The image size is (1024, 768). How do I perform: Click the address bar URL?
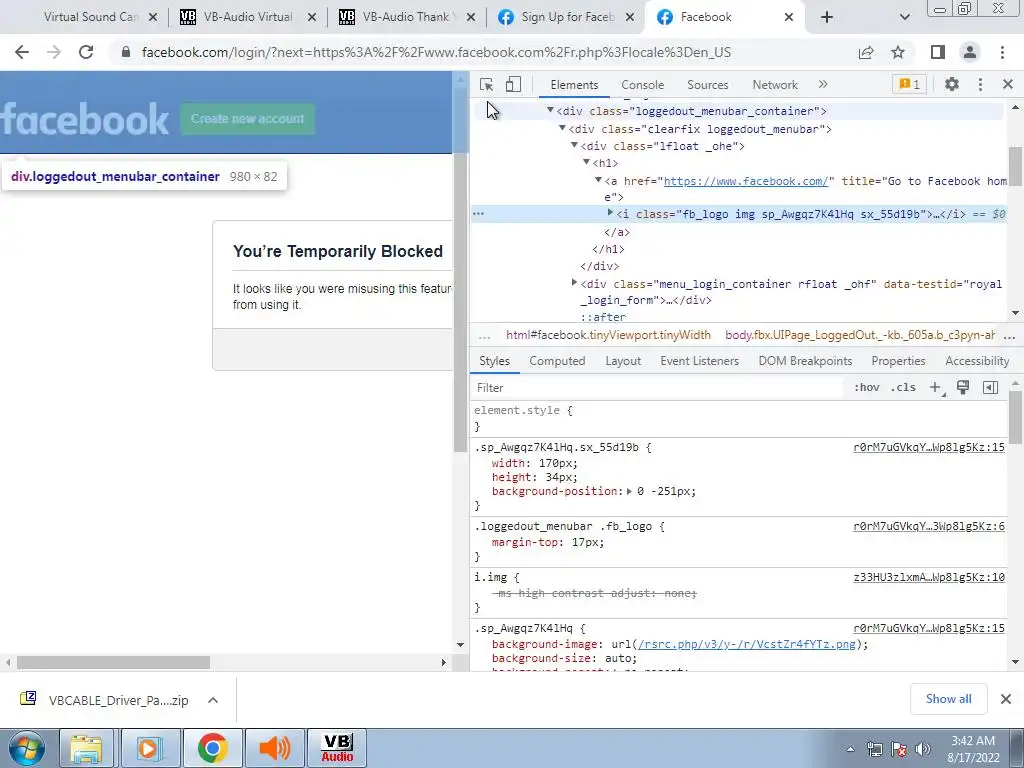click(436, 52)
